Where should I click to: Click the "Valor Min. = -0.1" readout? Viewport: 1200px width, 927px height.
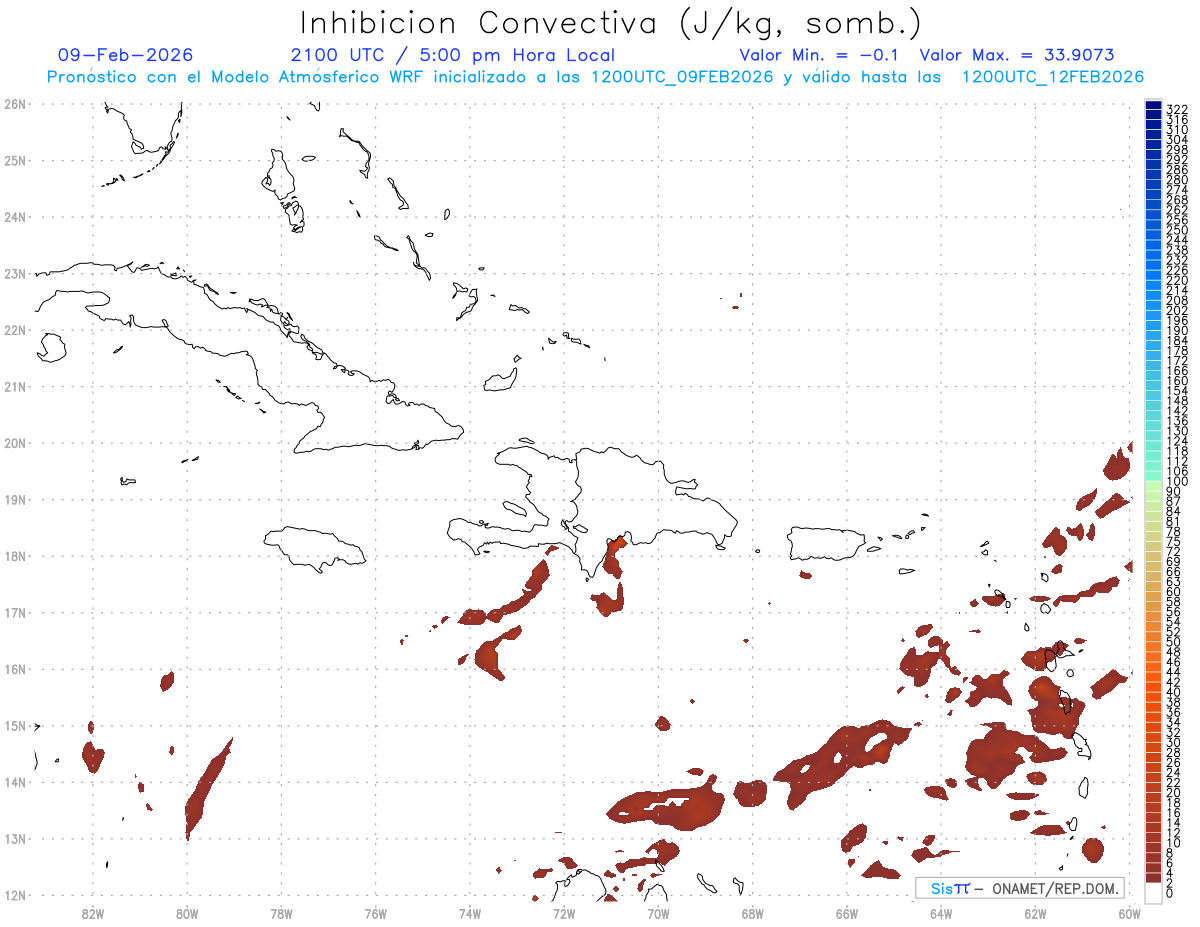click(x=820, y=55)
